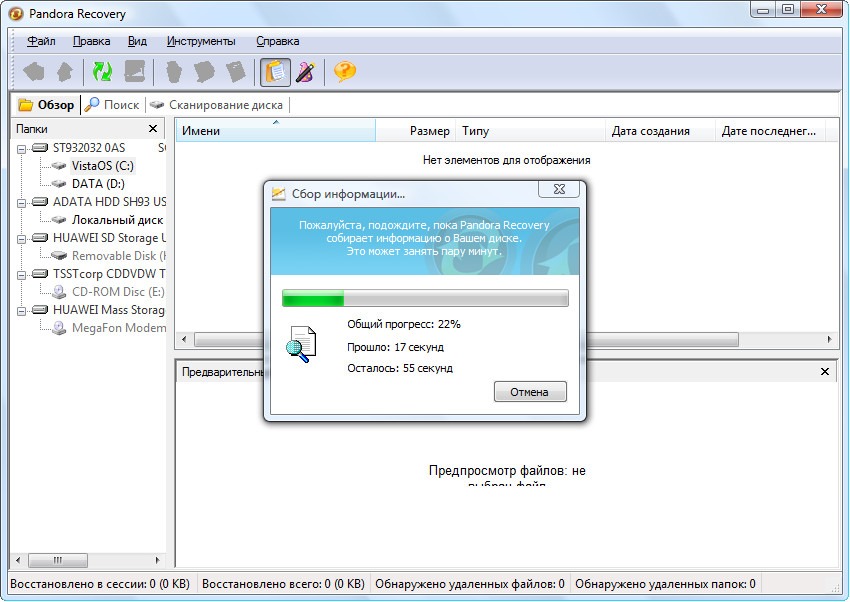Select VistaOS (C:) in folder tree
This screenshot has width=850, height=602.
pyautogui.click(x=102, y=166)
